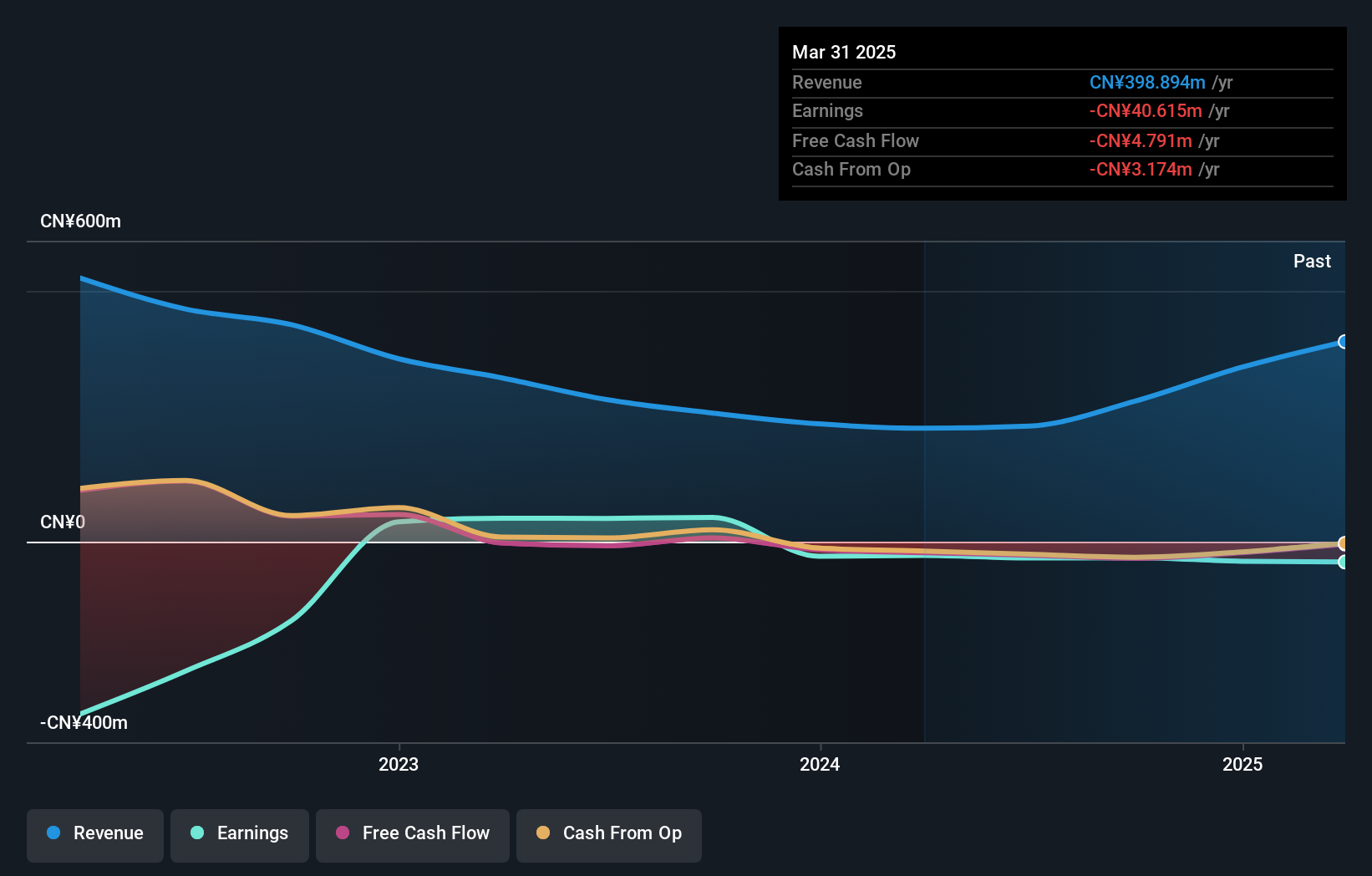Viewport: 1372px width, 876px height.
Task: Select the Revenue endpoint marker on chart
Action: pyautogui.click(x=1343, y=342)
